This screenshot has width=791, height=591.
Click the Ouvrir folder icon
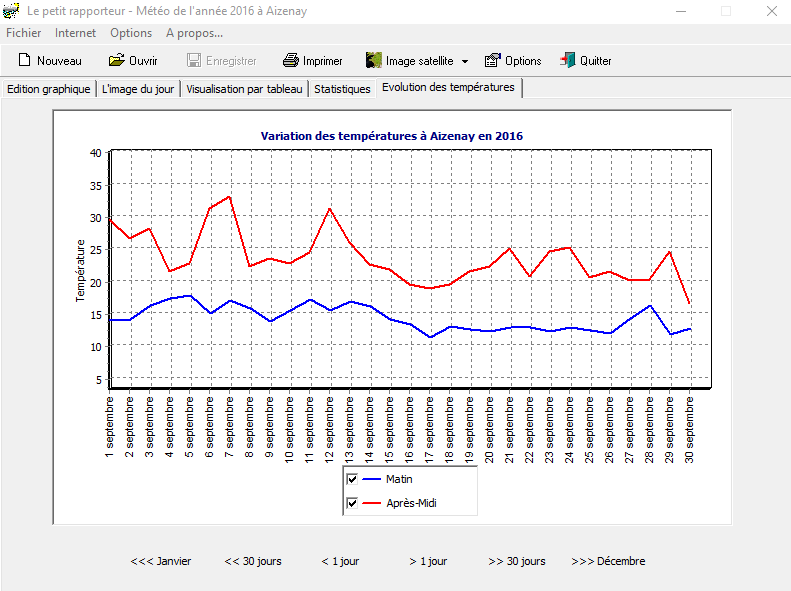click(116, 61)
